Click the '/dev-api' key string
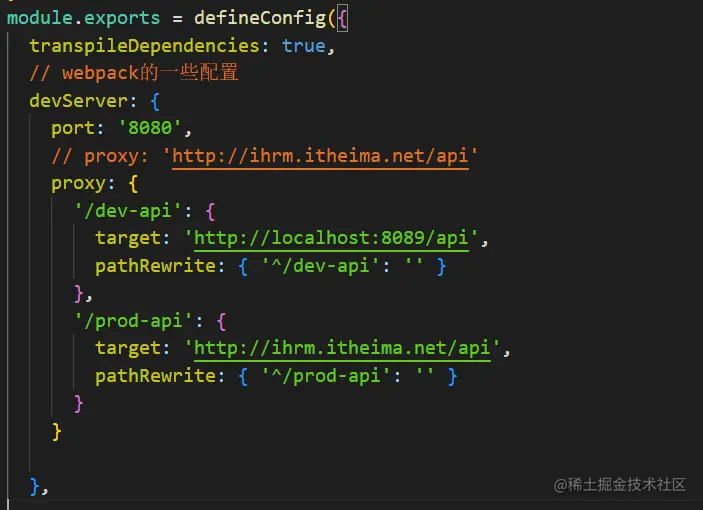Screen dimensions: 703x510 click(x=128, y=211)
